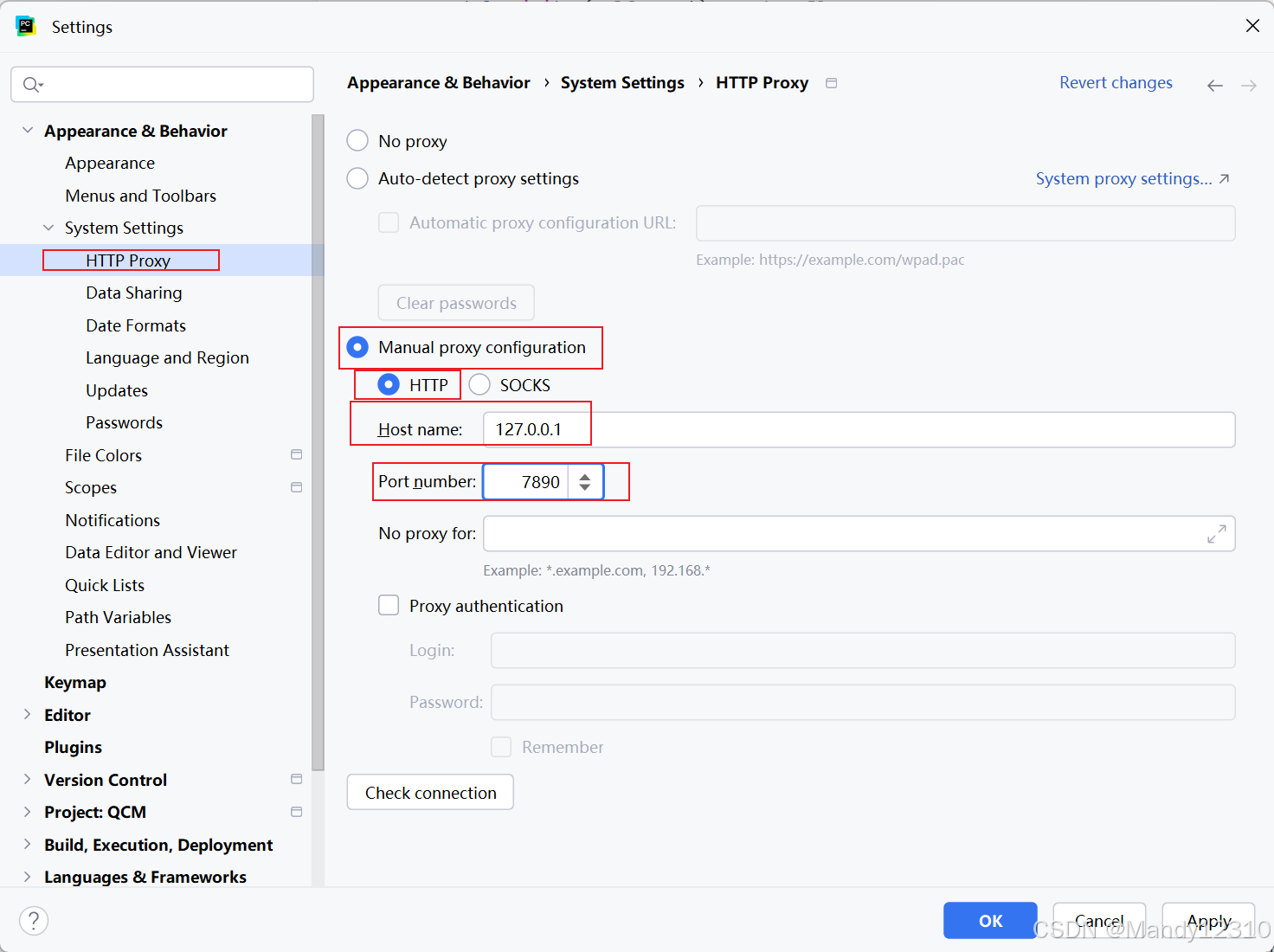This screenshot has width=1274, height=952.
Task: Click the expand icon in No proxy for field
Action: click(x=1218, y=534)
